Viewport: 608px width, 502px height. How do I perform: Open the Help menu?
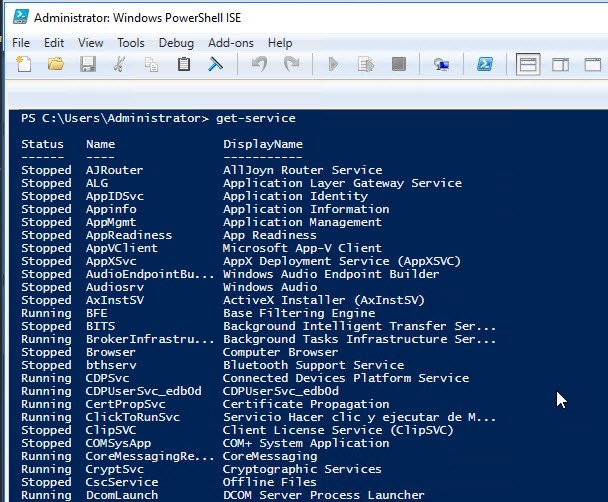click(280, 43)
